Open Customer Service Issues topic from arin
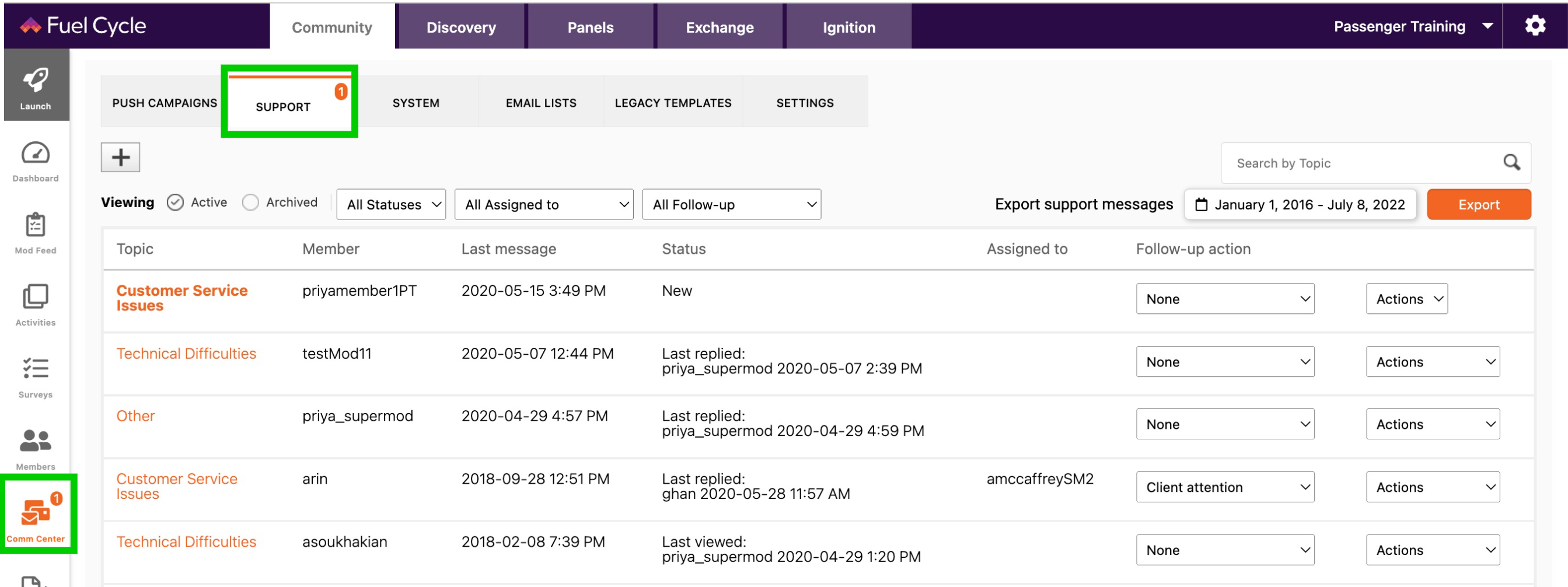 coord(176,486)
